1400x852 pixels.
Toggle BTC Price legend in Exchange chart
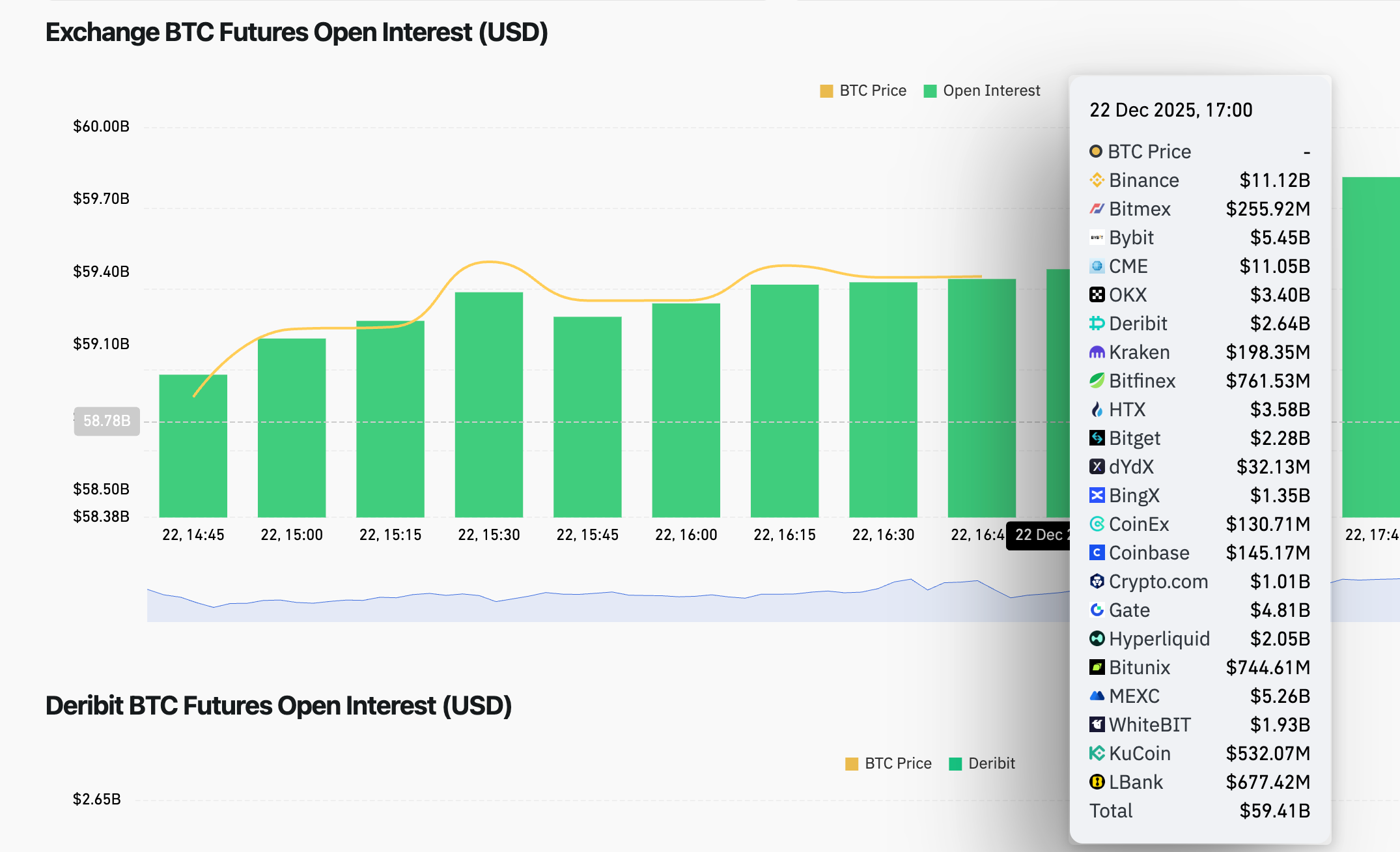tap(872, 91)
